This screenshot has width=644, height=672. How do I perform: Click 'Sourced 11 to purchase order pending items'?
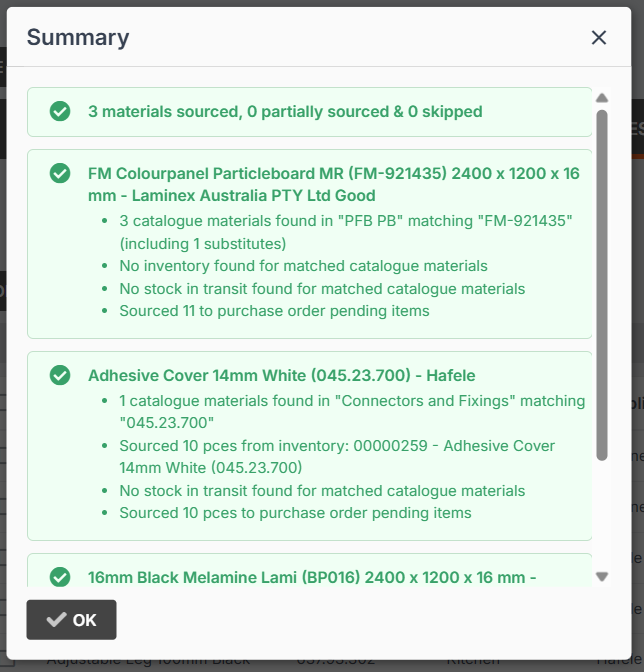coord(274,311)
